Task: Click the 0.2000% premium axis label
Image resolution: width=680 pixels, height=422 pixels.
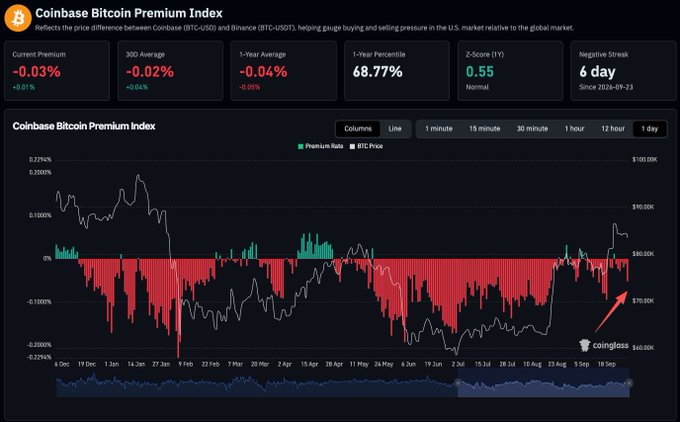Action: [x=40, y=172]
